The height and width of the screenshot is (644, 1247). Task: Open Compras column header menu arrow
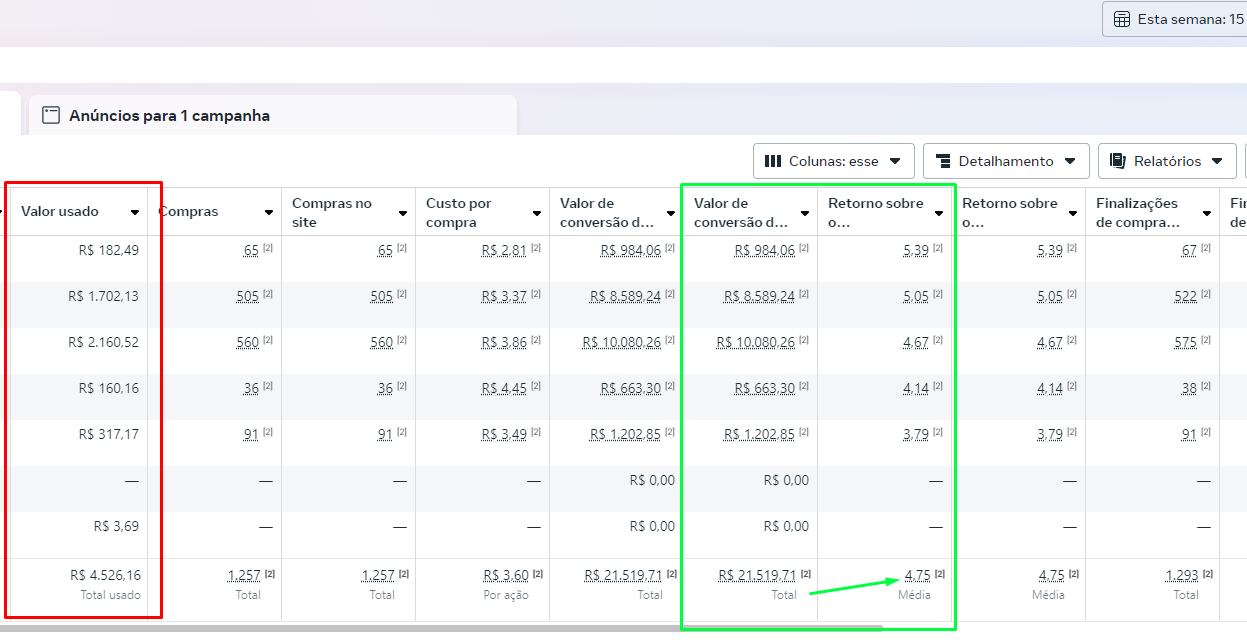click(269, 213)
